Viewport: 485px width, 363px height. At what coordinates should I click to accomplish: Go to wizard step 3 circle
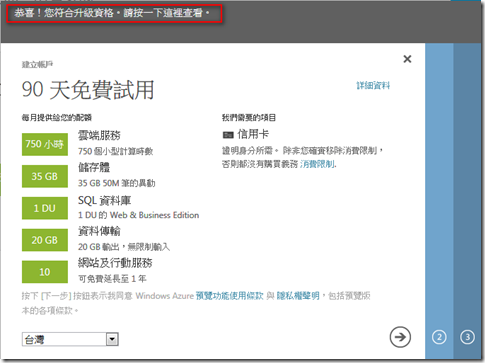(x=467, y=337)
